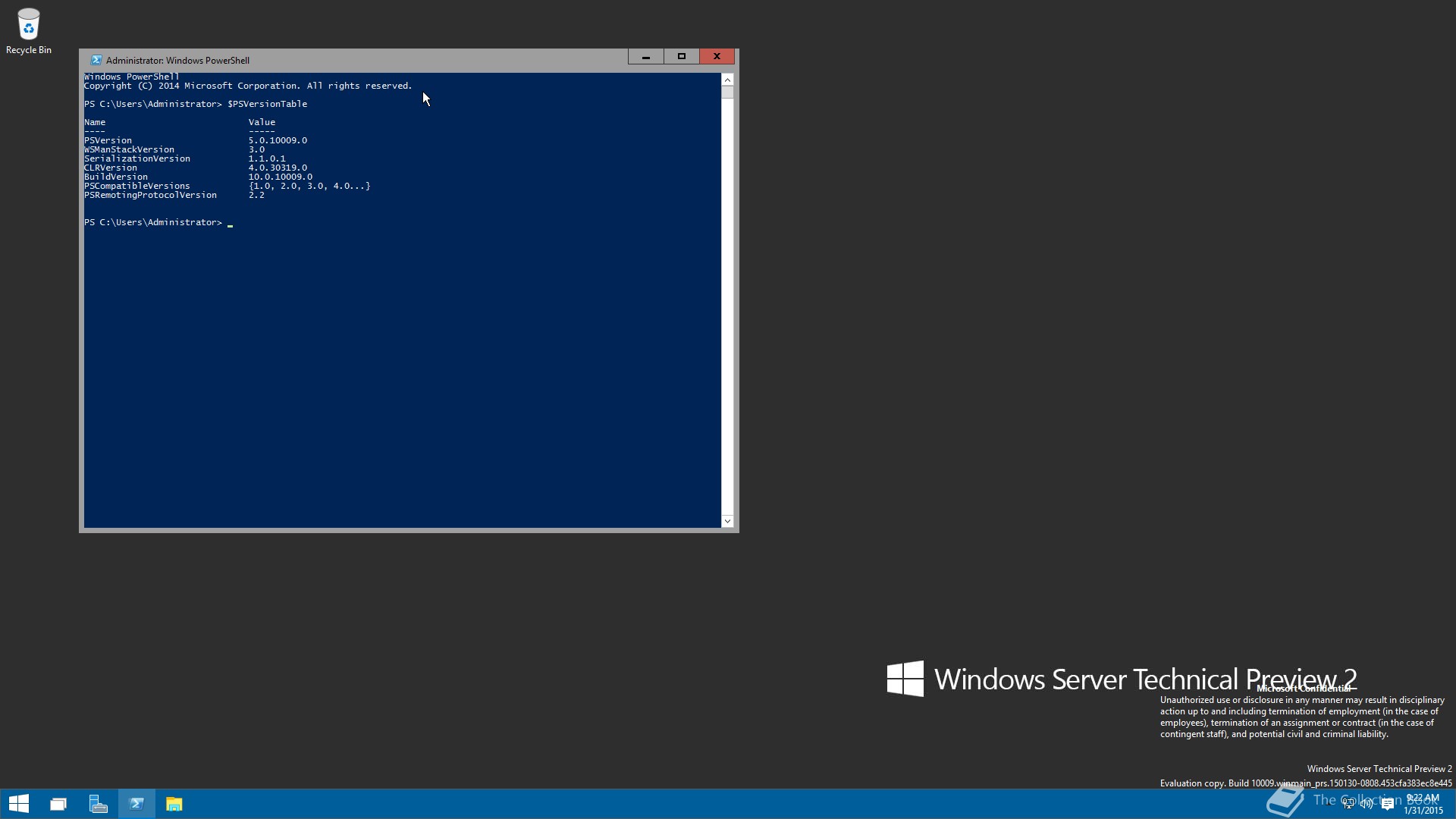1456x819 pixels.
Task: Maximize the PowerShell window
Action: point(681,57)
